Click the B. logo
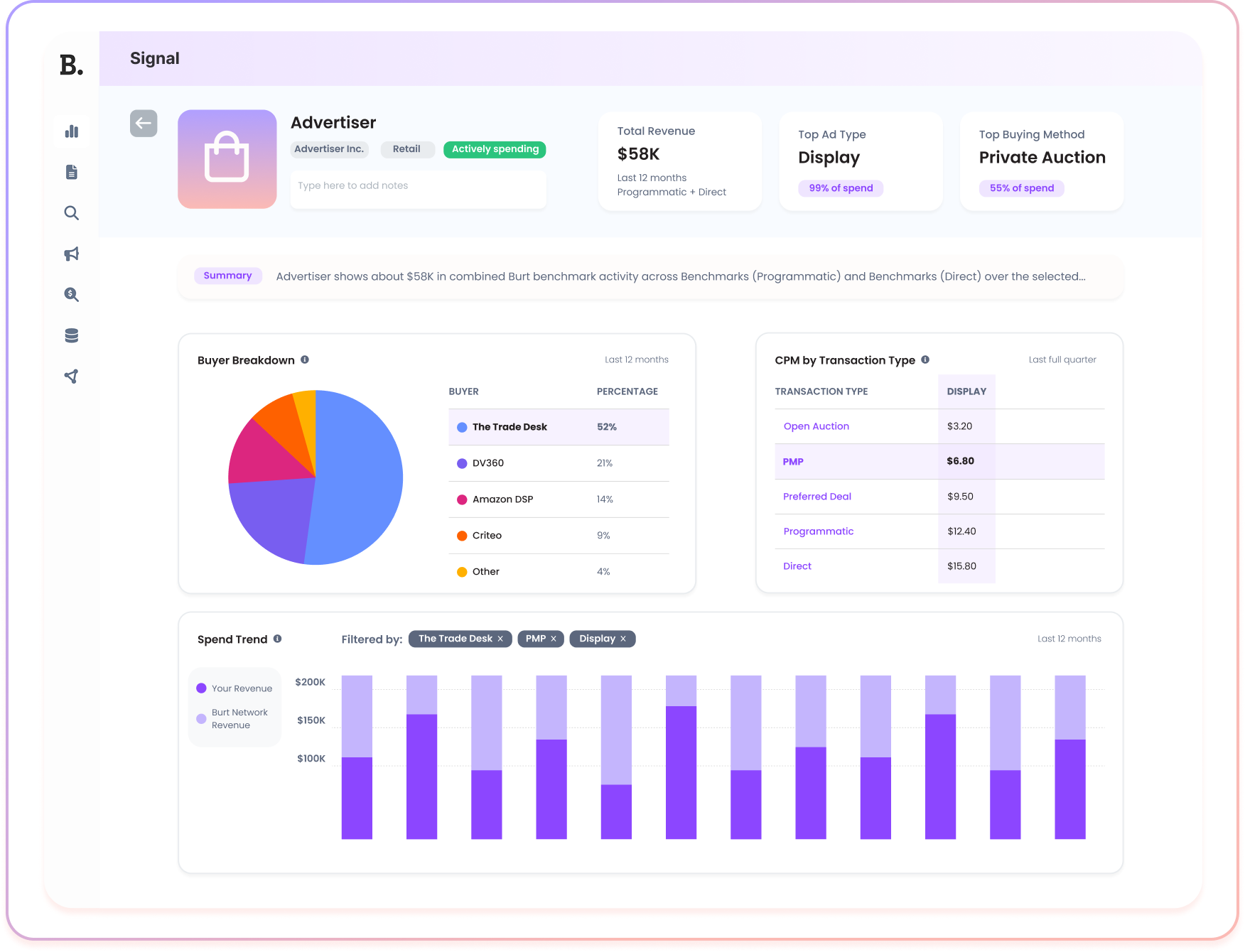The width and height of the screenshot is (1245, 952). click(71, 65)
